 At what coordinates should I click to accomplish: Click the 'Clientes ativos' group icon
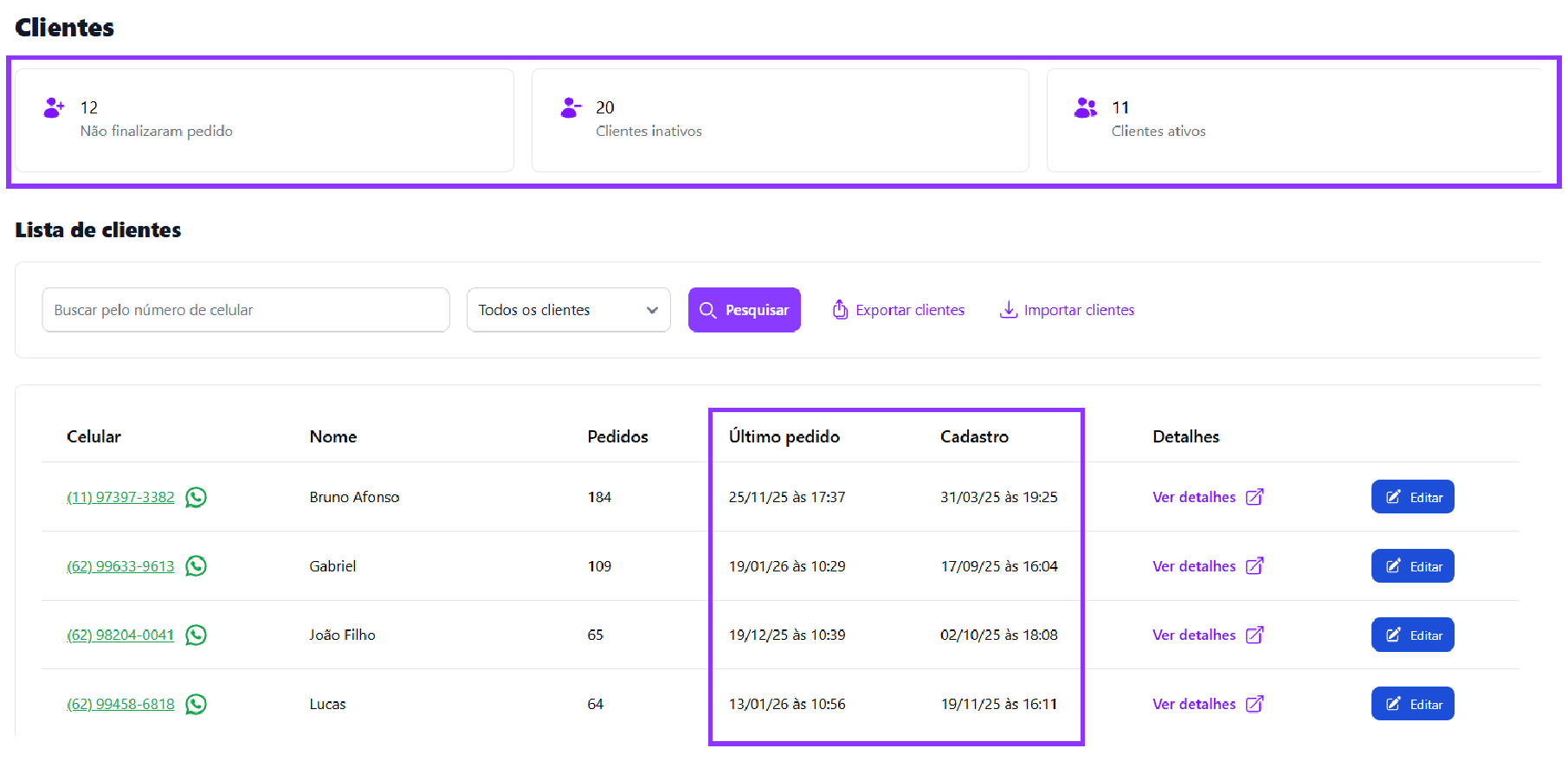coord(1086,108)
